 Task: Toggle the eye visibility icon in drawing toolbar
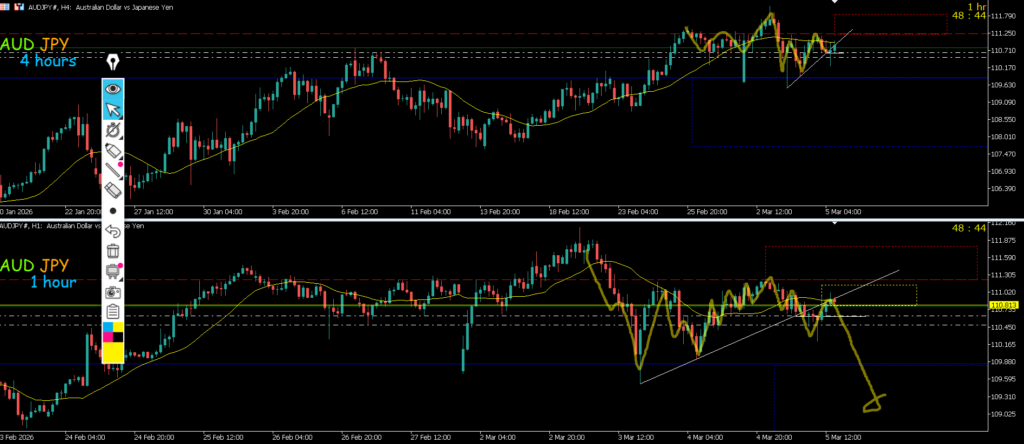coord(113,88)
